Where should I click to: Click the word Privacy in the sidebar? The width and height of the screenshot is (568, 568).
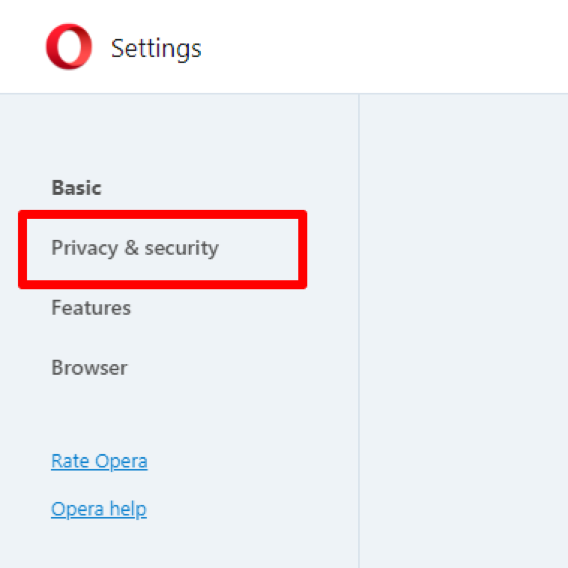[x=85, y=248]
